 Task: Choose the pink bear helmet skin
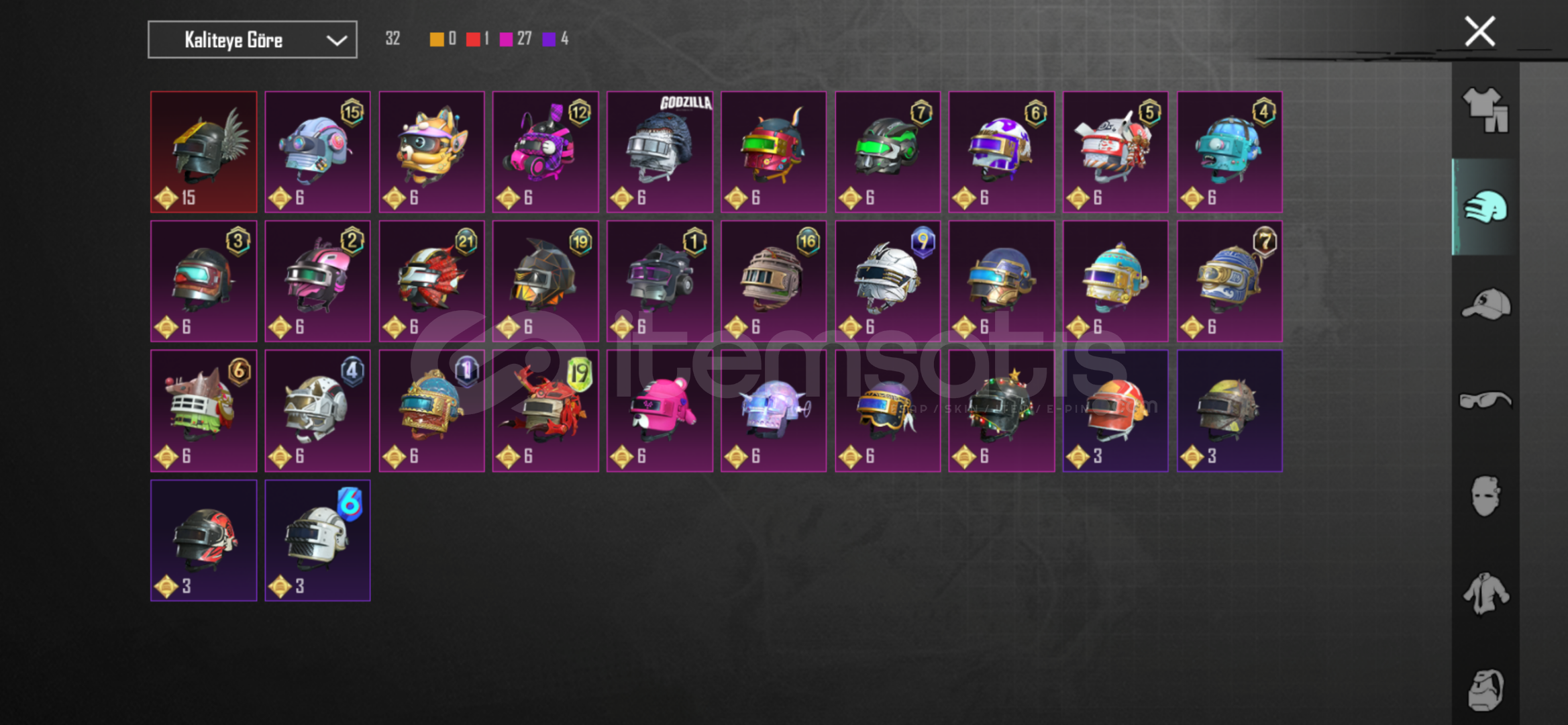660,411
